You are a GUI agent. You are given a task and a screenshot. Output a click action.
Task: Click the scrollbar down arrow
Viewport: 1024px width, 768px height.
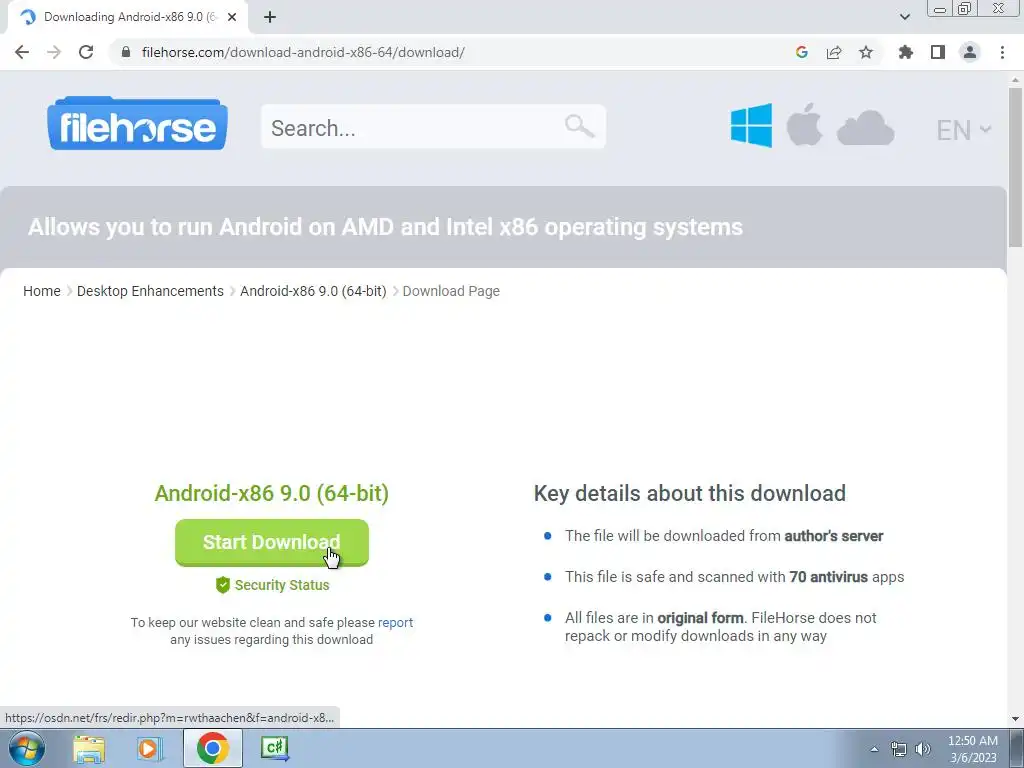point(1015,719)
